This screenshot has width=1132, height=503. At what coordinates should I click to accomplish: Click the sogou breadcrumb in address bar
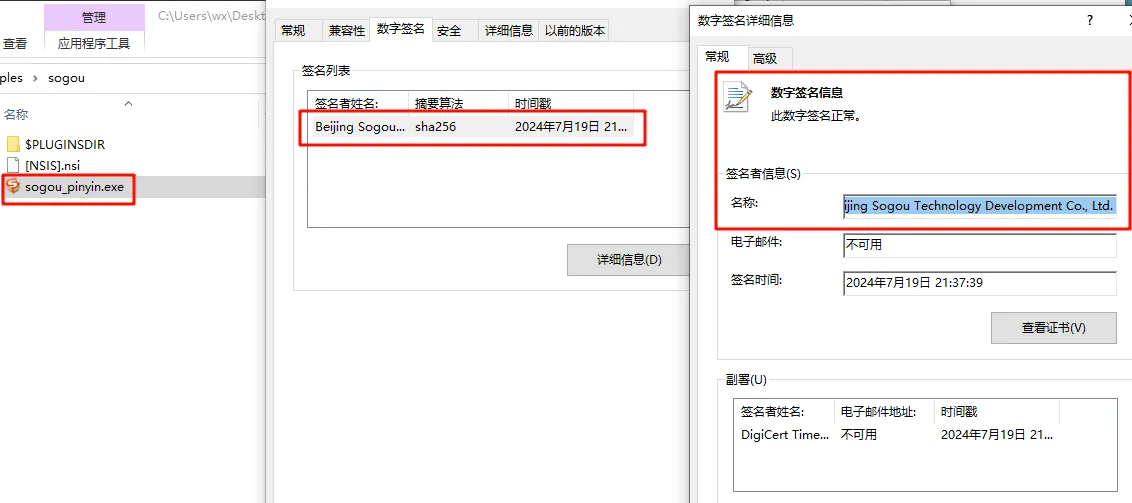66,78
